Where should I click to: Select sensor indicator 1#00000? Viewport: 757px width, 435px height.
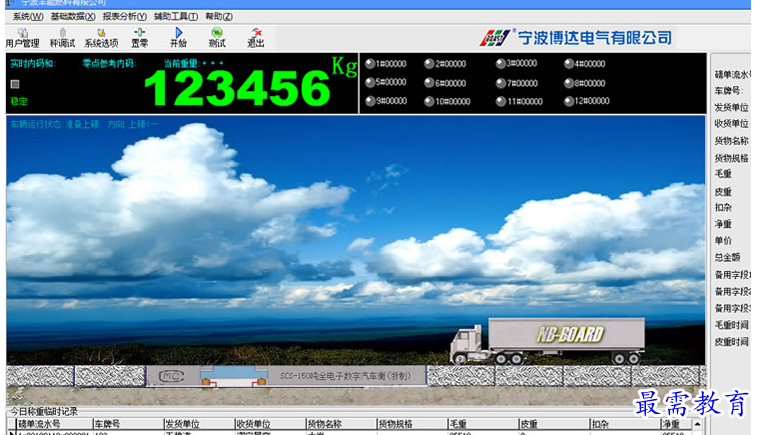pos(386,64)
